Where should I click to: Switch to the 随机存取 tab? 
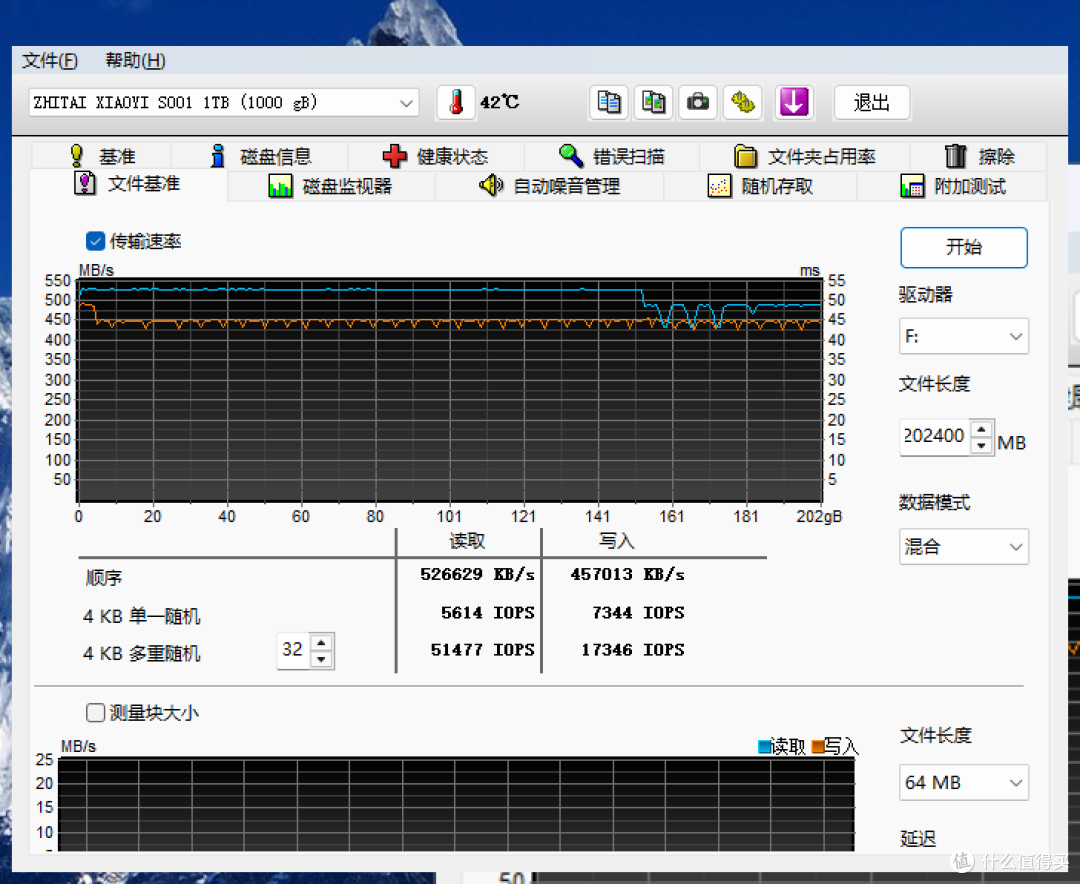760,186
